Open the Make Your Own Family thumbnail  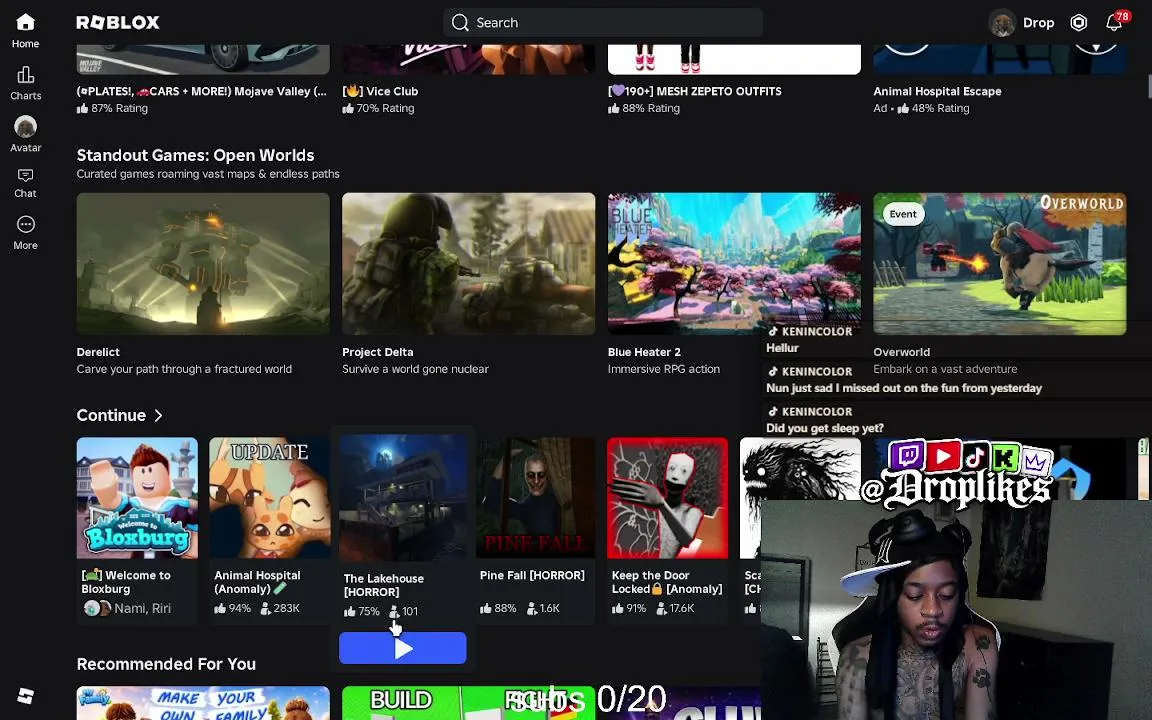click(x=203, y=703)
